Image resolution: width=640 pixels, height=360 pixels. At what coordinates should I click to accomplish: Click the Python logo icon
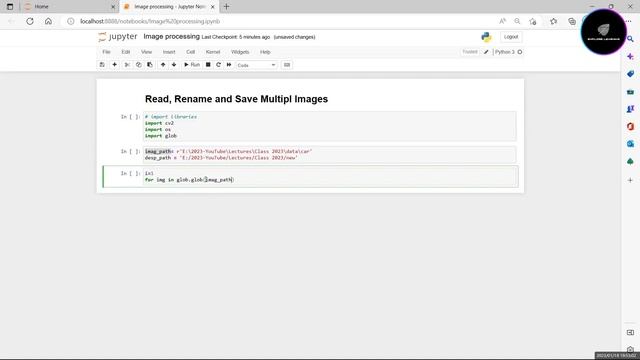(486, 37)
